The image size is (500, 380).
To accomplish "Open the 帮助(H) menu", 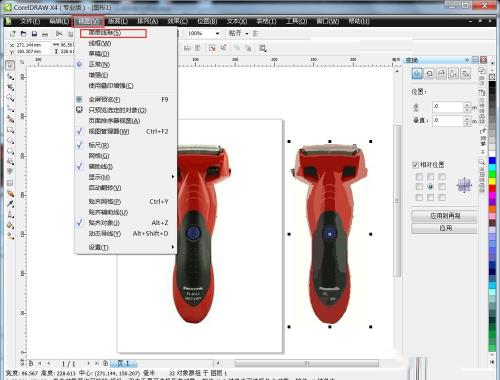I will pyautogui.click(x=359, y=21).
